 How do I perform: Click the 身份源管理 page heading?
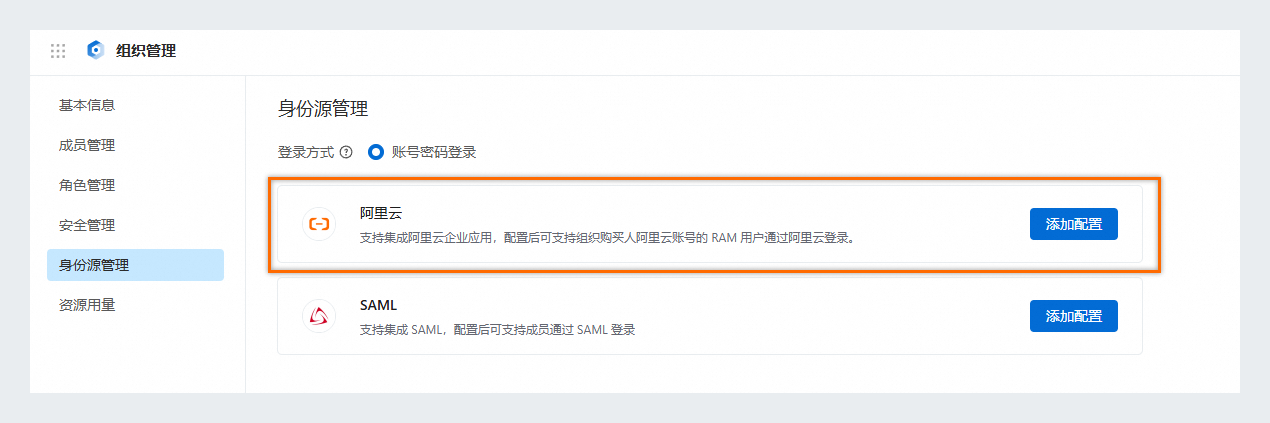(x=323, y=109)
